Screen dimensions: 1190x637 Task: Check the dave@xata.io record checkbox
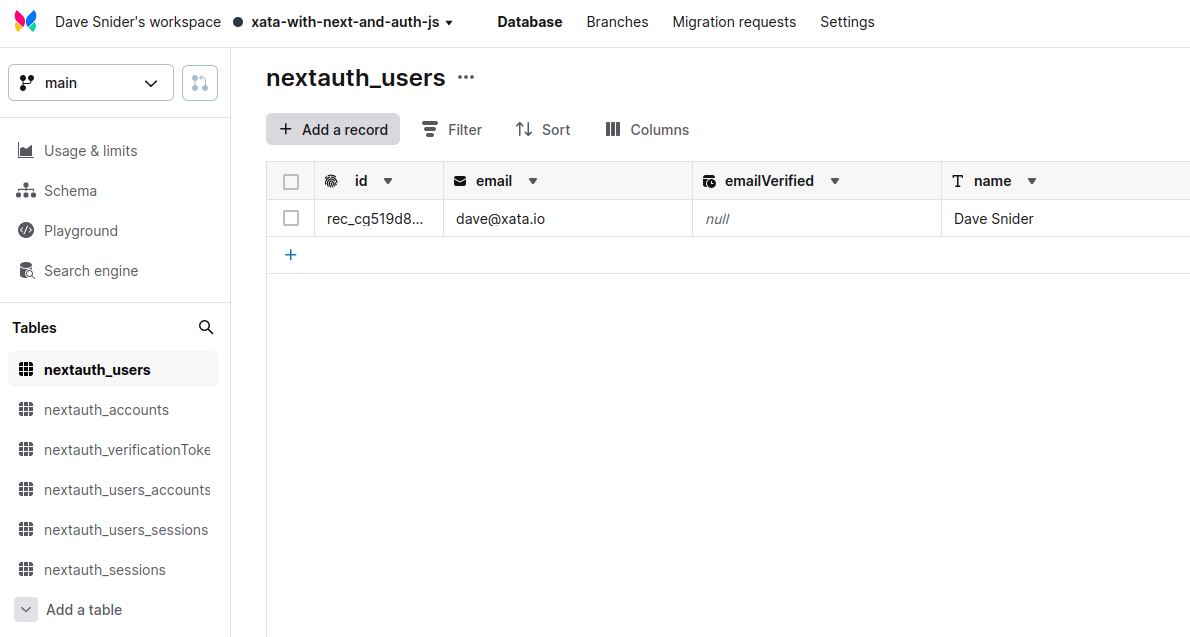(291, 218)
